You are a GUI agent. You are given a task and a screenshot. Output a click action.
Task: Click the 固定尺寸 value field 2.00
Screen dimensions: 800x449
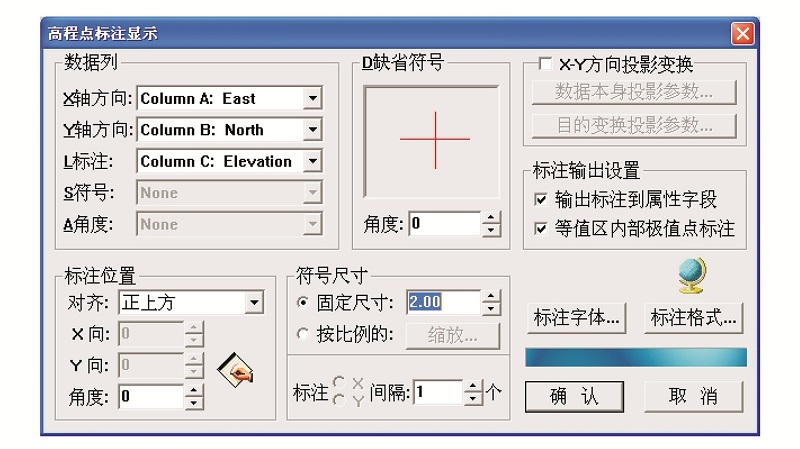pos(443,302)
